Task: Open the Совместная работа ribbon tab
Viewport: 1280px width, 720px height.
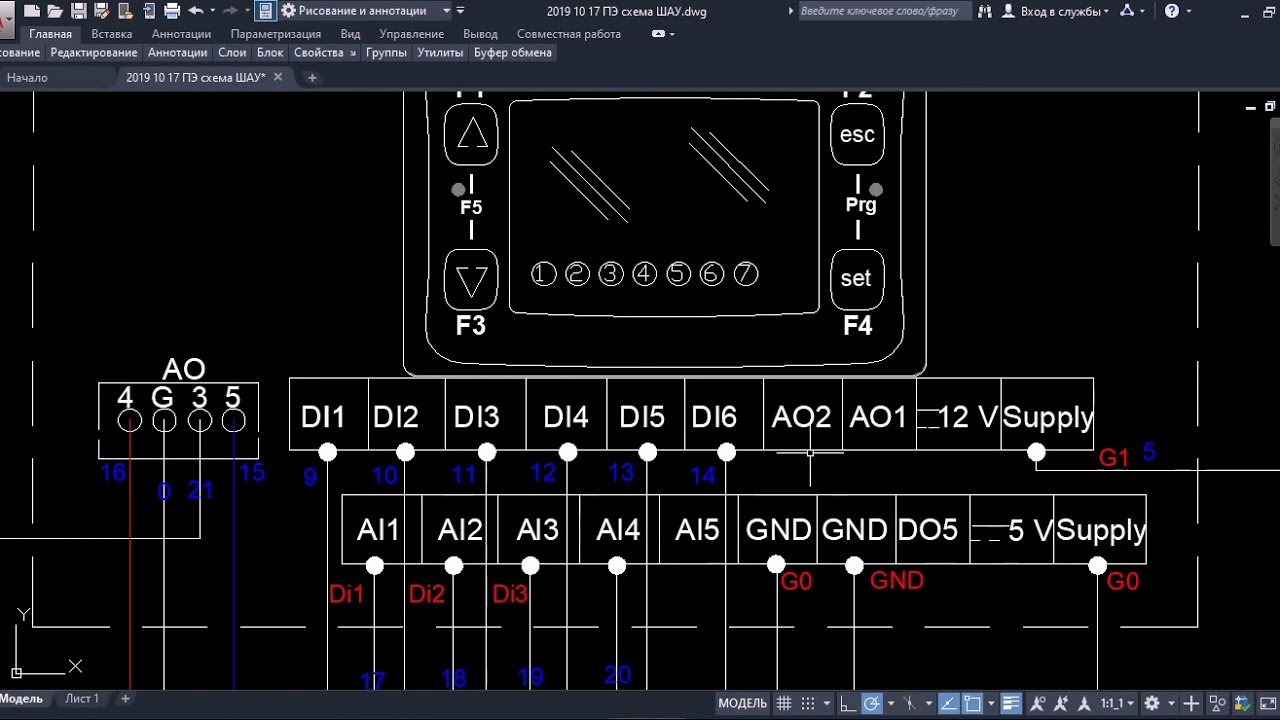Action: (x=569, y=34)
